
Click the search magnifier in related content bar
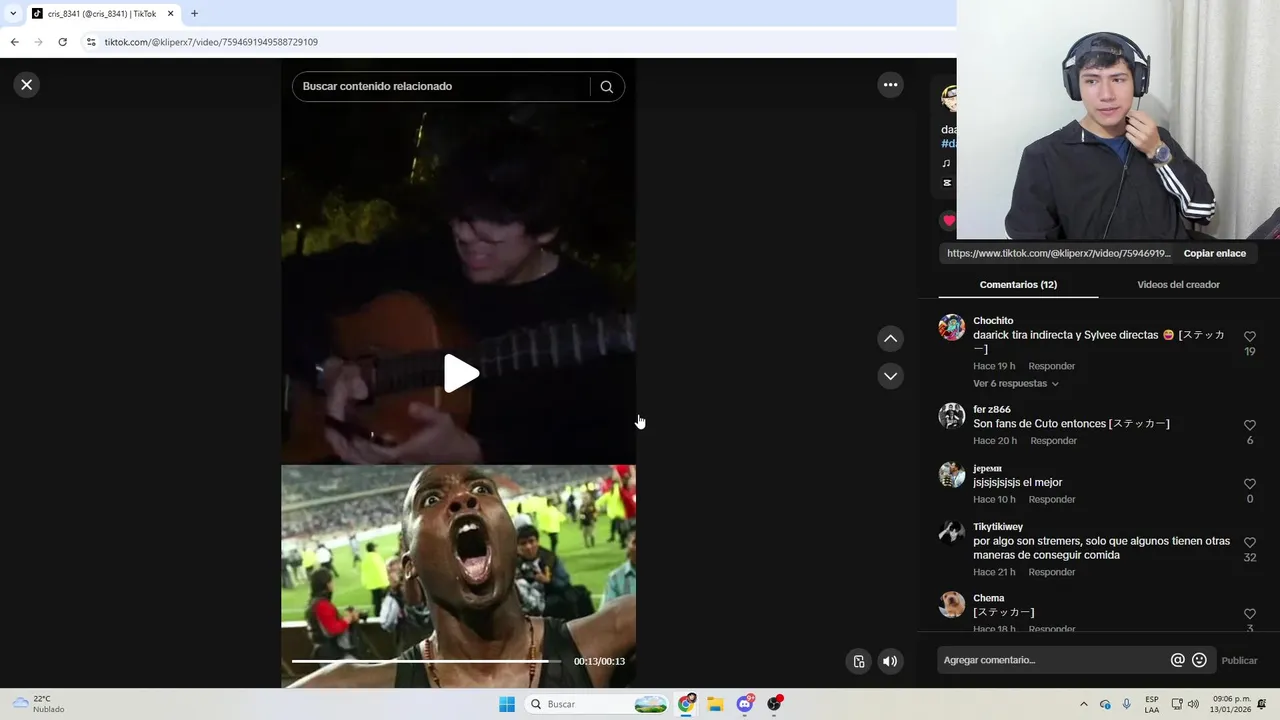click(606, 87)
